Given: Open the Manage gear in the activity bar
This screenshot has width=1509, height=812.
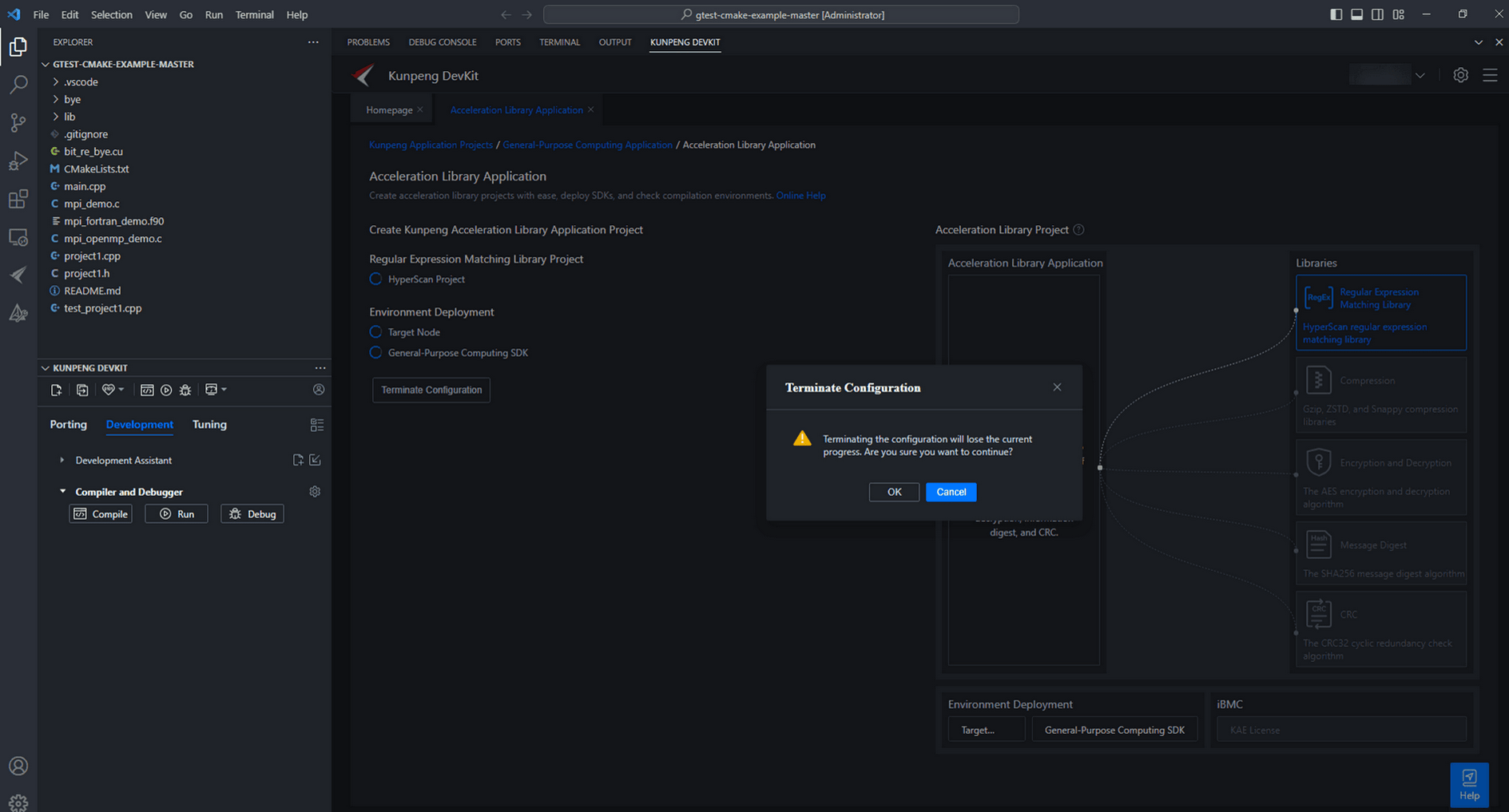Looking at the screenshot, I should point(18,802).
